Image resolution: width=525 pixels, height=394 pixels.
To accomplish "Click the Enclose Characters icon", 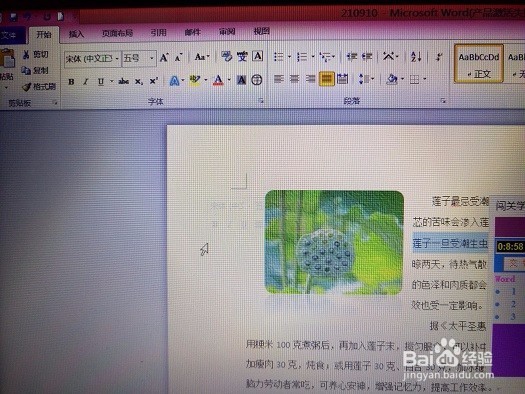I will pos(257,80).
